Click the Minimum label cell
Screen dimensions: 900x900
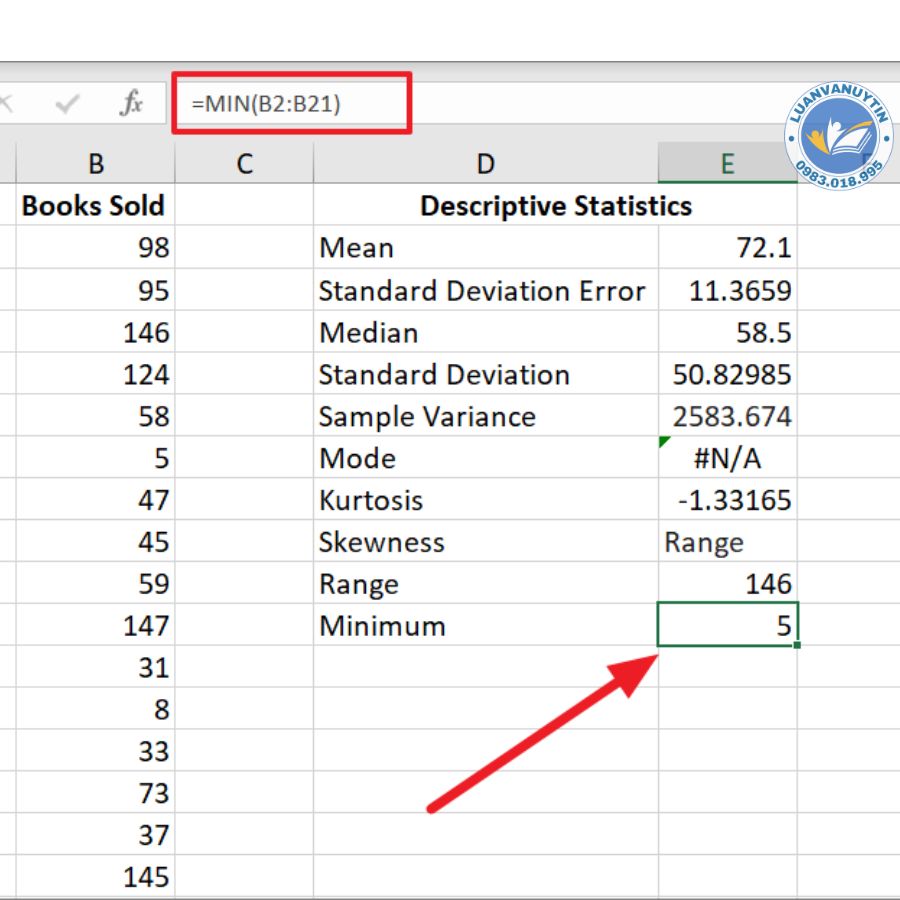click(x=484, y=626)
